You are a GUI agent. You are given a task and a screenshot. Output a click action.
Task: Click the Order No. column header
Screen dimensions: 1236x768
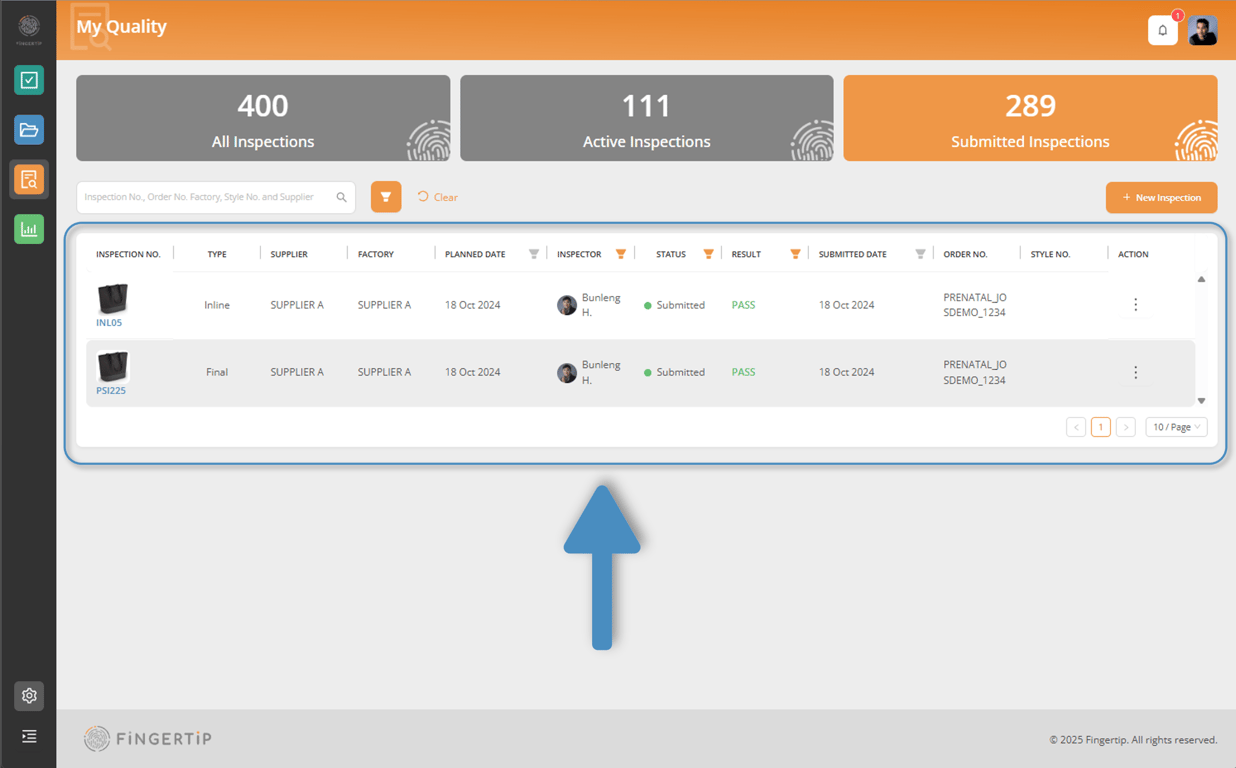(x=966, y=254)
